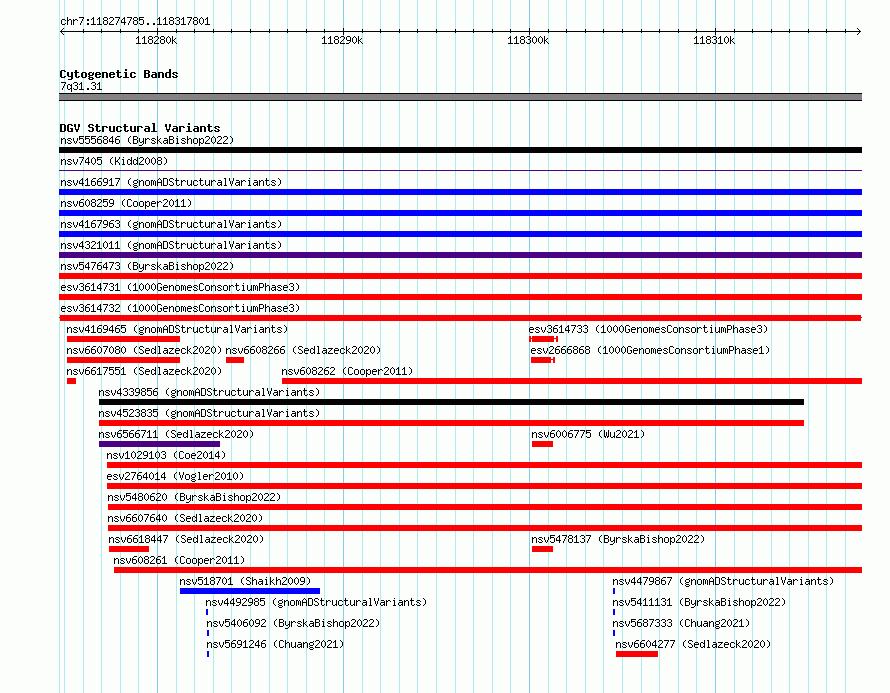Select nsv6608266 (Sedlazeck2020) label

(x=303, y=350)
